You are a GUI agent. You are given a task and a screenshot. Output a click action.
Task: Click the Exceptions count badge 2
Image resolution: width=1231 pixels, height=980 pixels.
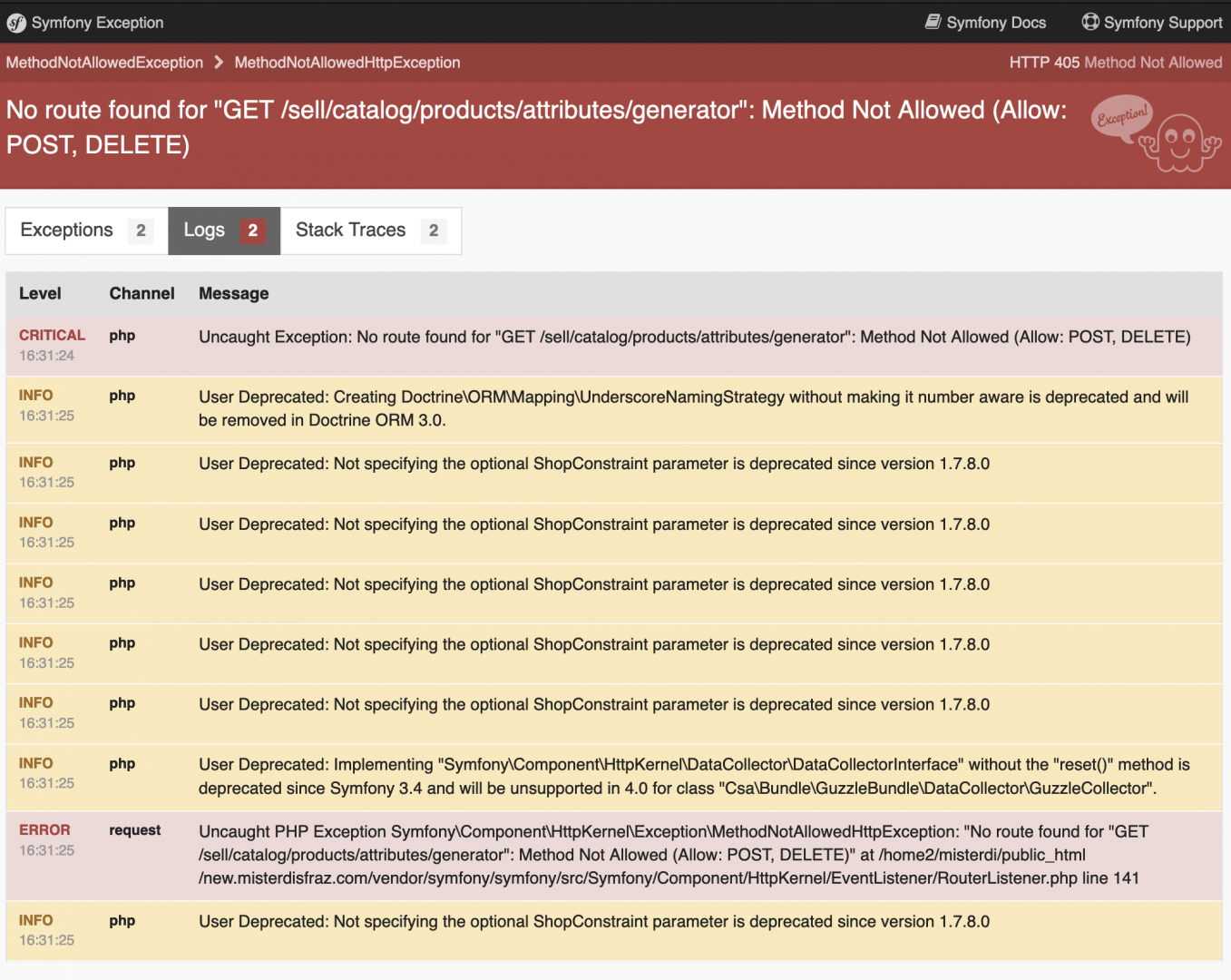click(141, 230)
